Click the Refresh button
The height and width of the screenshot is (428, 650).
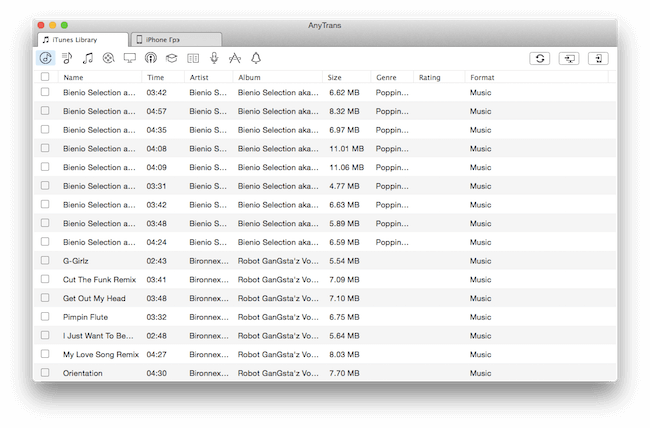point(540,58)
